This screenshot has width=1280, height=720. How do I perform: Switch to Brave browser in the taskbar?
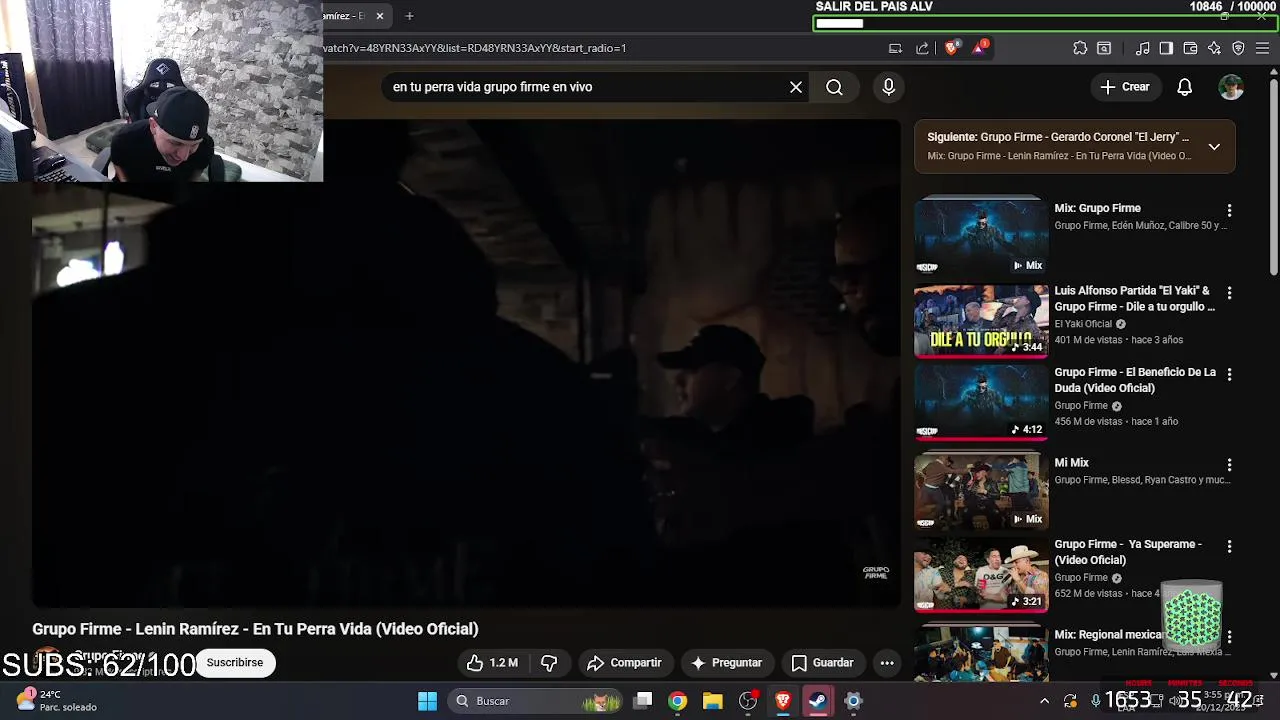point(783,701)
